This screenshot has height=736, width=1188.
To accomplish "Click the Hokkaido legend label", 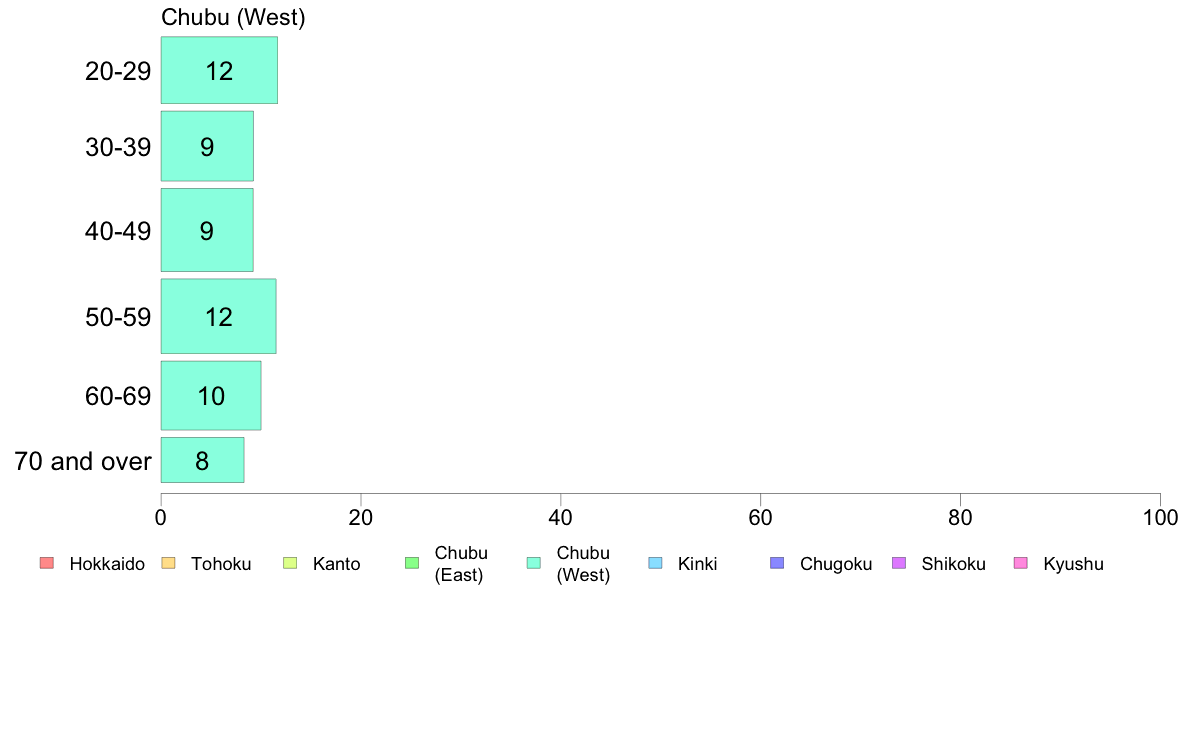I will tap(107, 564).
